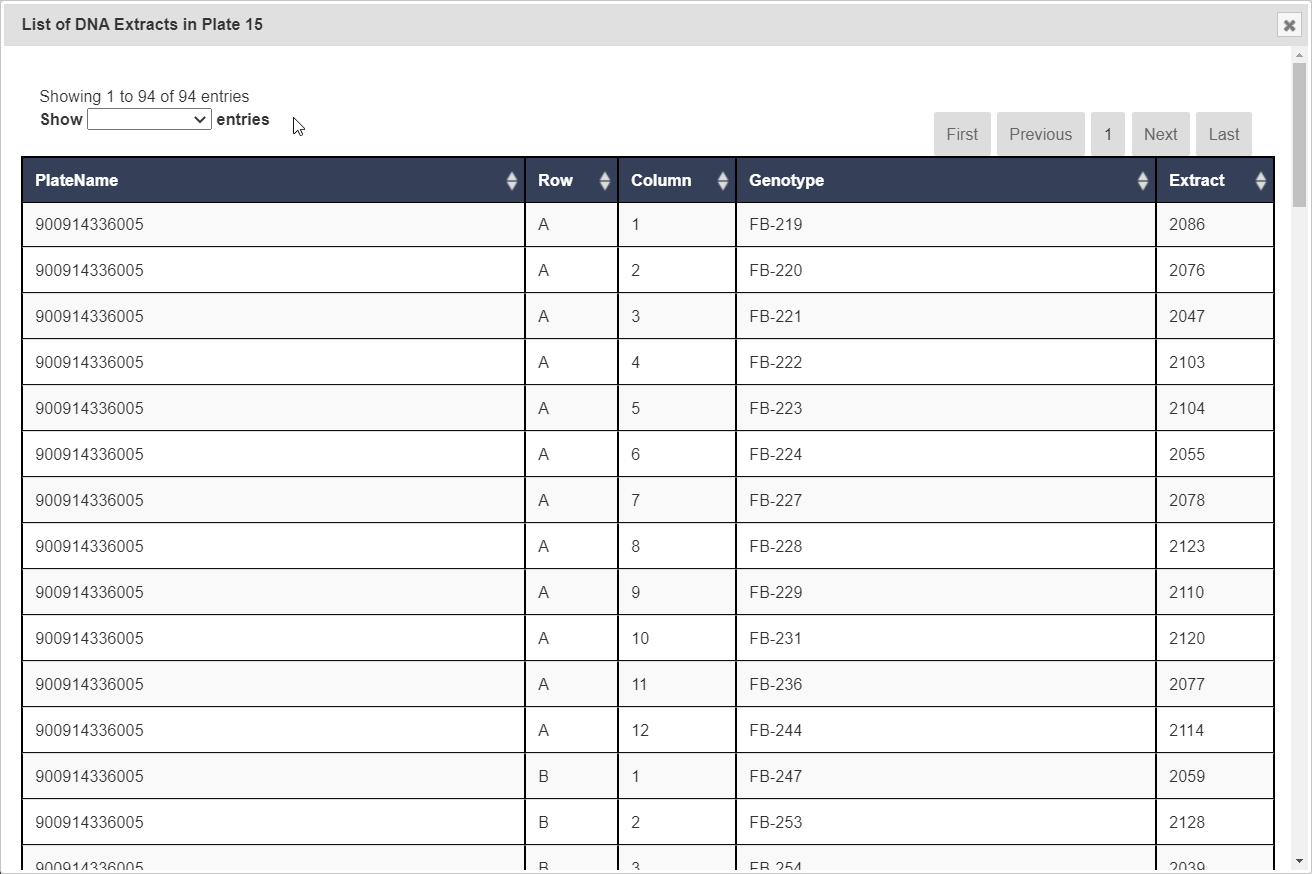Click the Genotype column sort arrows

(1142, 181)
